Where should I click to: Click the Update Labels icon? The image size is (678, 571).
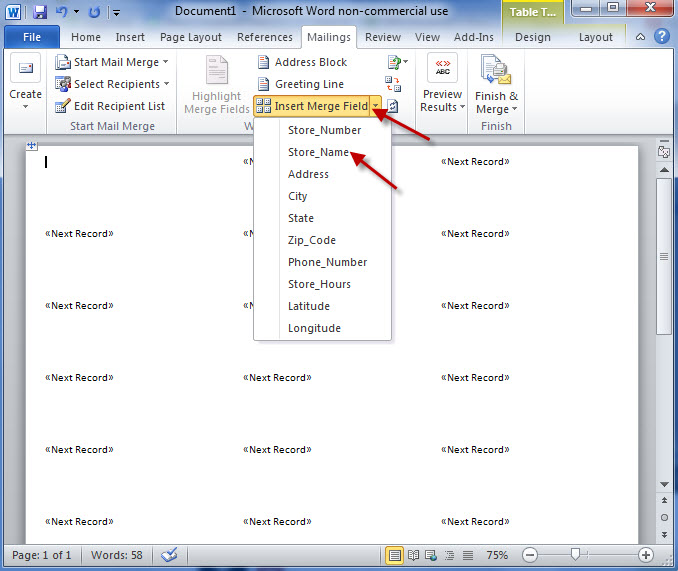pos(392,106)
